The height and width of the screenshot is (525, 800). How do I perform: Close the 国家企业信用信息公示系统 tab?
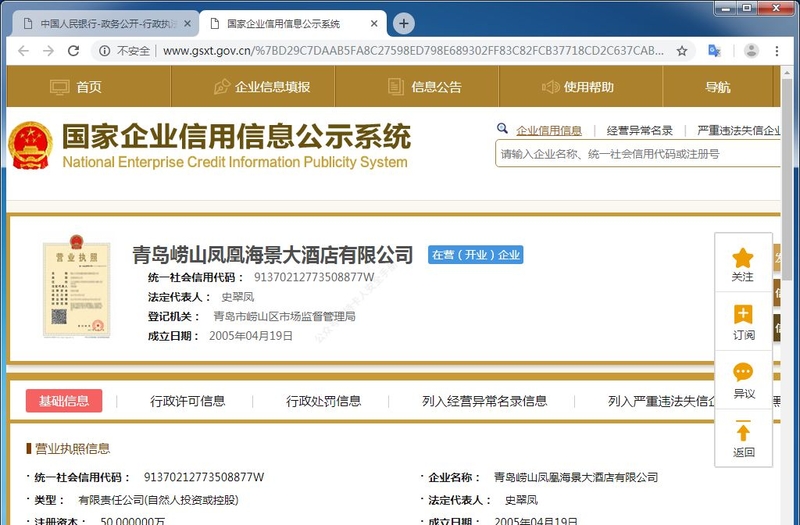pos(374,23)
